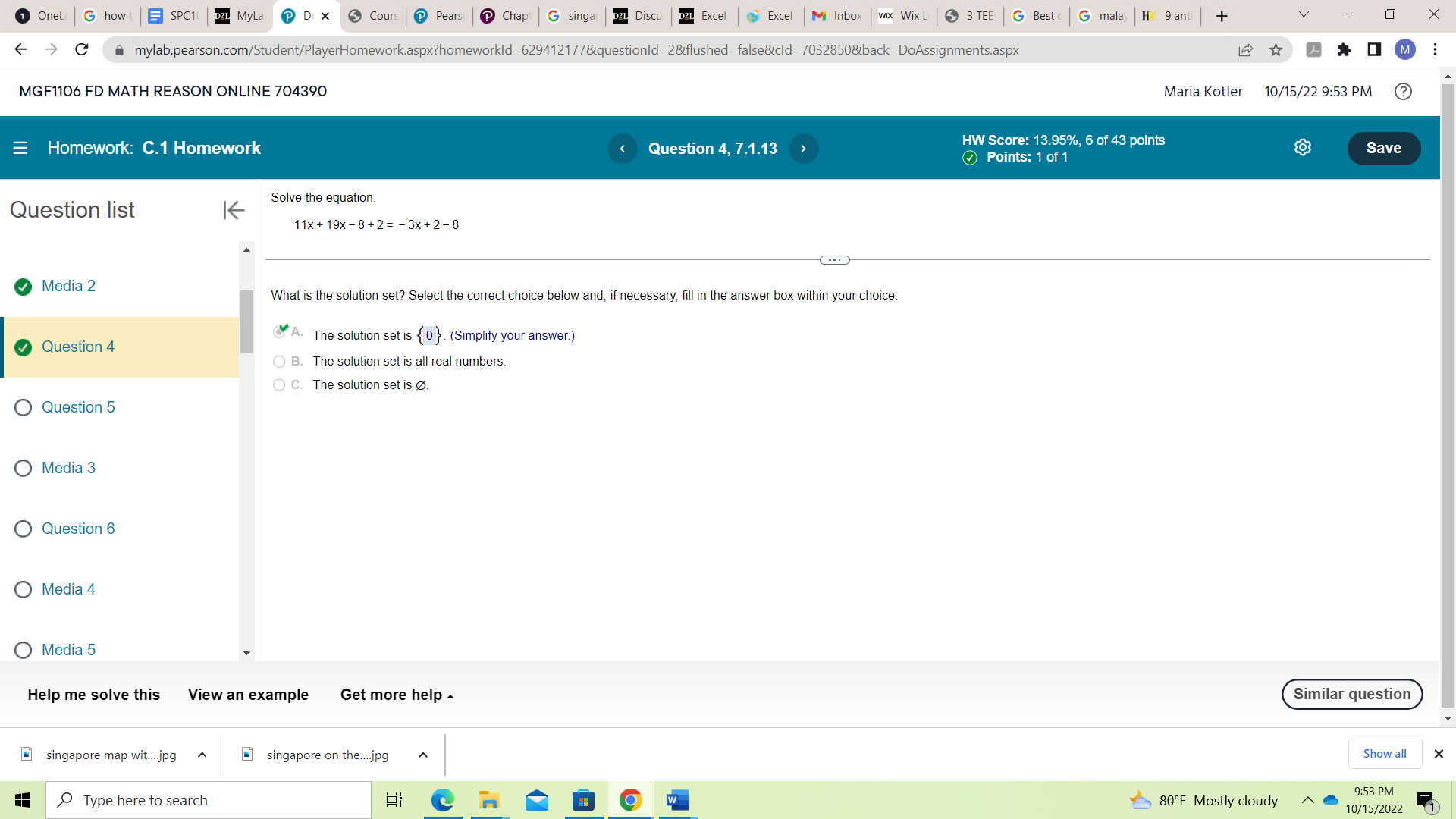This screenshot has width=1456, height=819.
Task: Select option A solution set radio
Action: [x=279, y=332]
